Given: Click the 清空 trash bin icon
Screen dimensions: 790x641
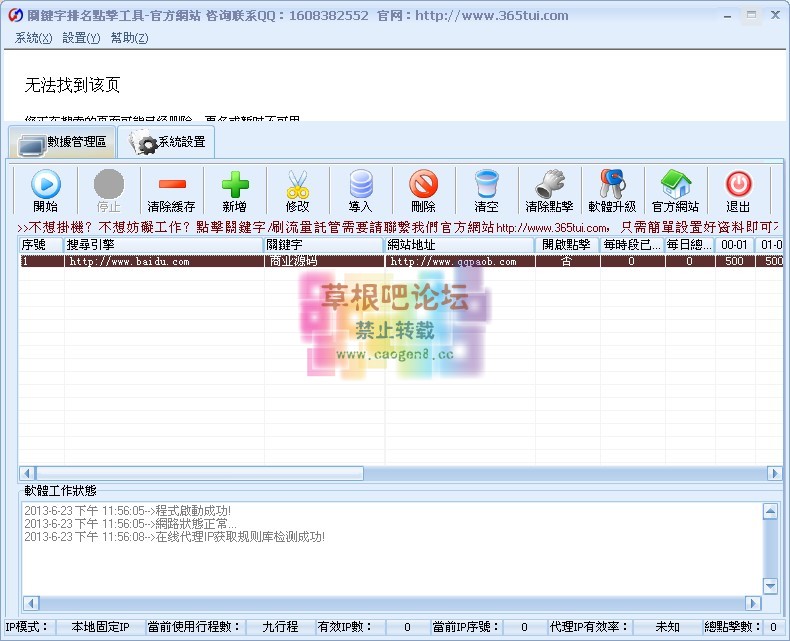Looking at the screenshot, I should pyautogui.click(x=487, y=184).
